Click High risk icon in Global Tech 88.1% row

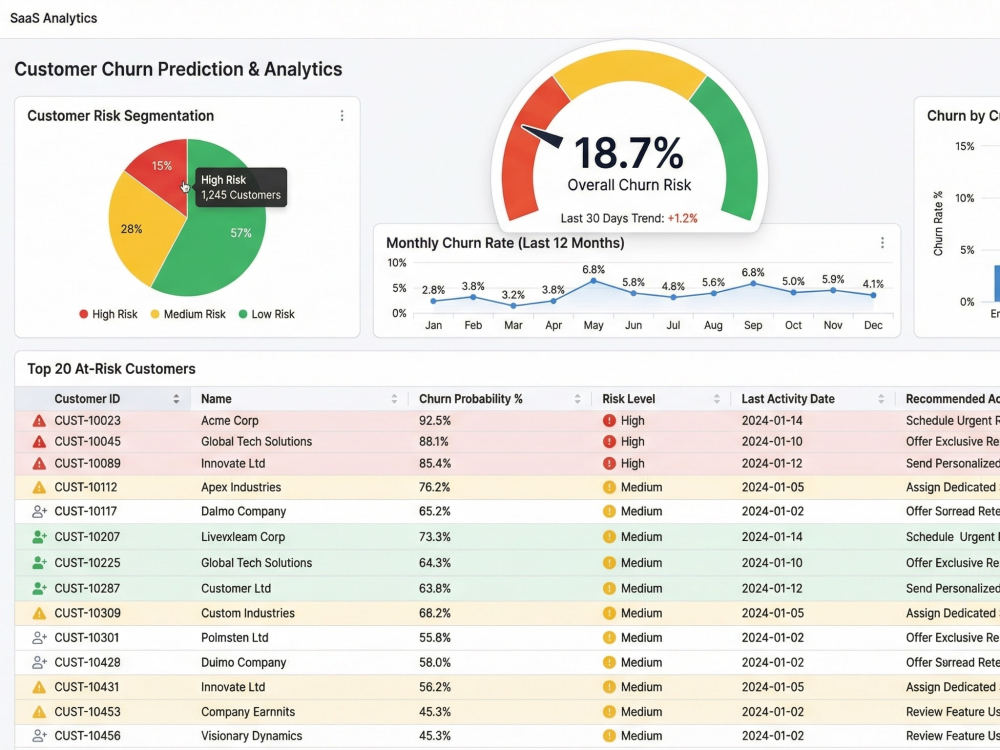(x=609, y=442)
